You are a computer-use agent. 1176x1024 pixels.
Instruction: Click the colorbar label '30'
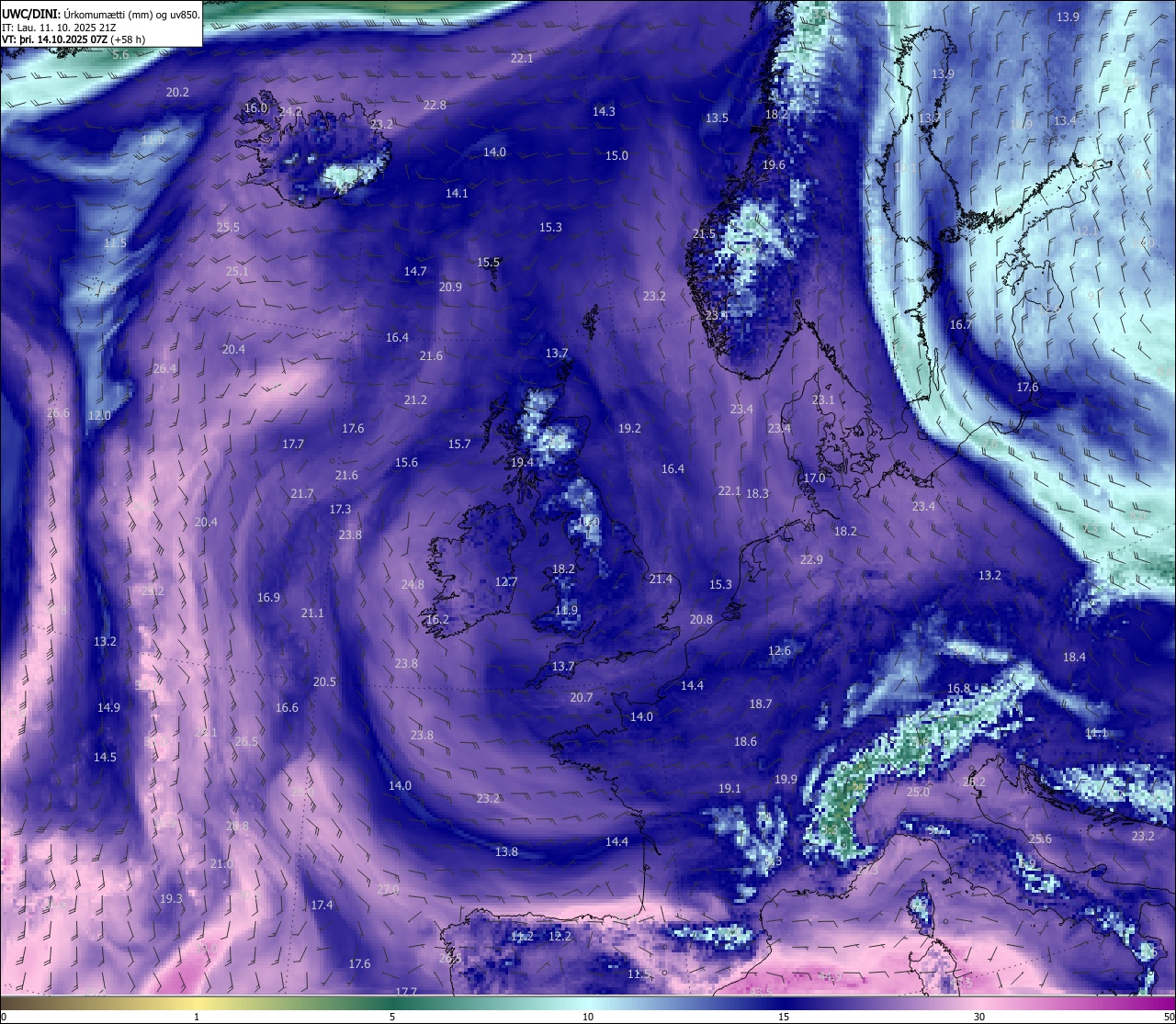pos(979,1017)
